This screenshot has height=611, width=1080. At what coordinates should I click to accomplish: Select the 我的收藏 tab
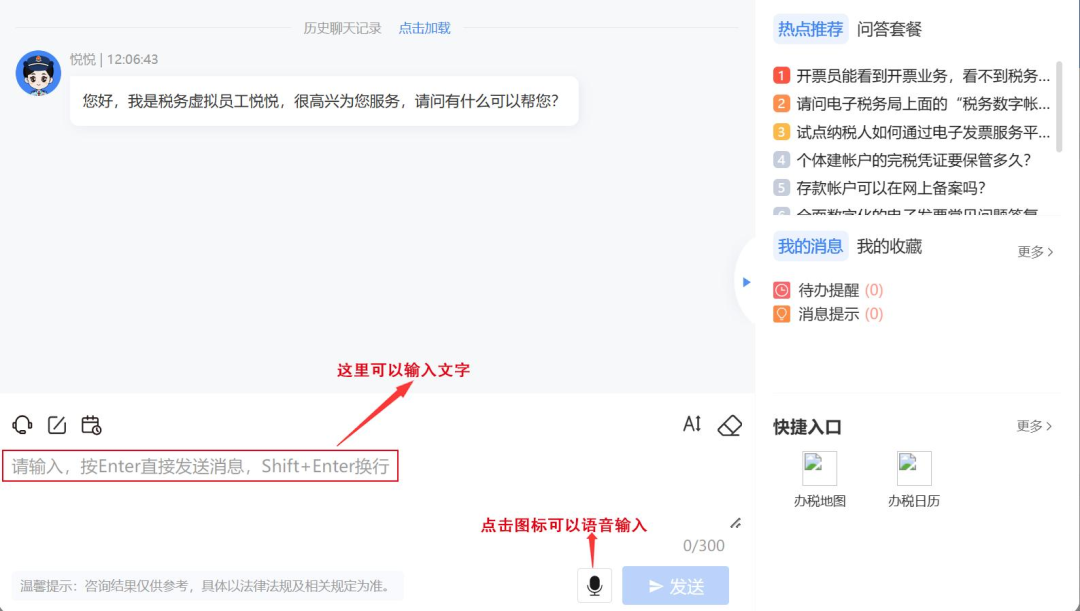click(889, 246)
